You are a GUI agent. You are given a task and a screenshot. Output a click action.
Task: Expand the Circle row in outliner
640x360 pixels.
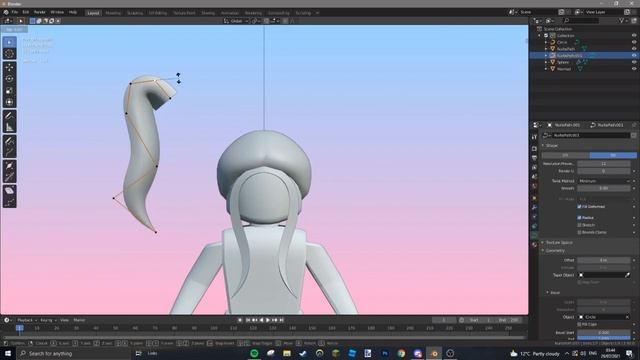546,42
